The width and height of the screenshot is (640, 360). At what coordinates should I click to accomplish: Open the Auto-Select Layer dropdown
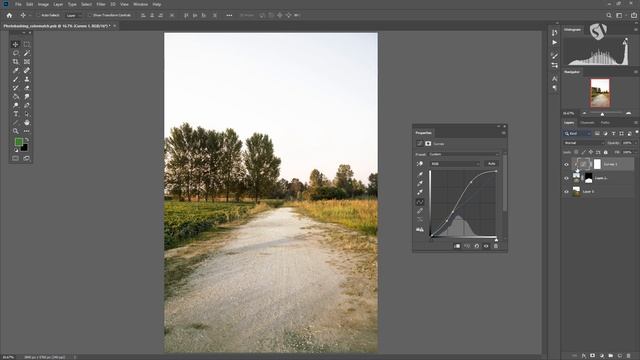pyautogui.click(x=74, y=15)
